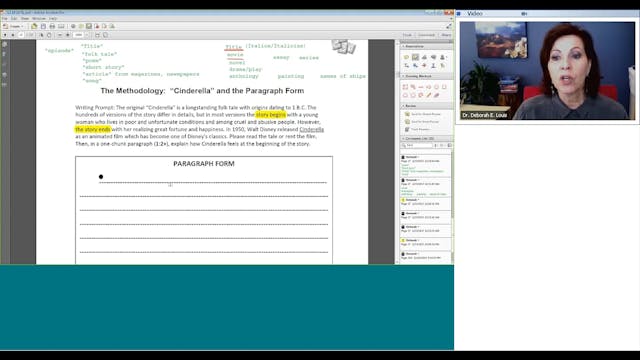Choose the Attach File annotation tool
The height and width of the screenshot is (360, 640).
(424, 57)
